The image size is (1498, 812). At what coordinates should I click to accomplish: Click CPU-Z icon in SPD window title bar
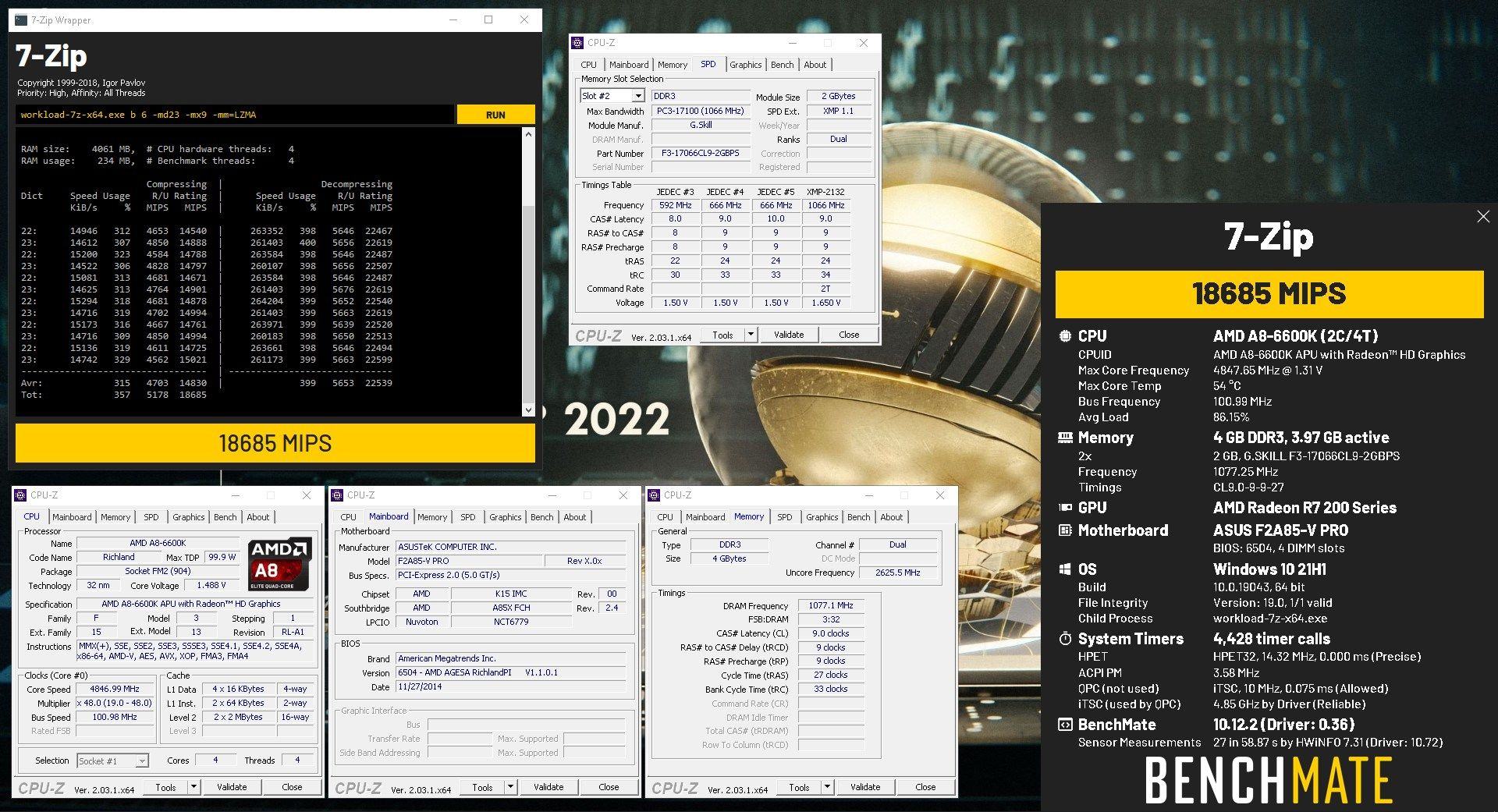point(578,43)
